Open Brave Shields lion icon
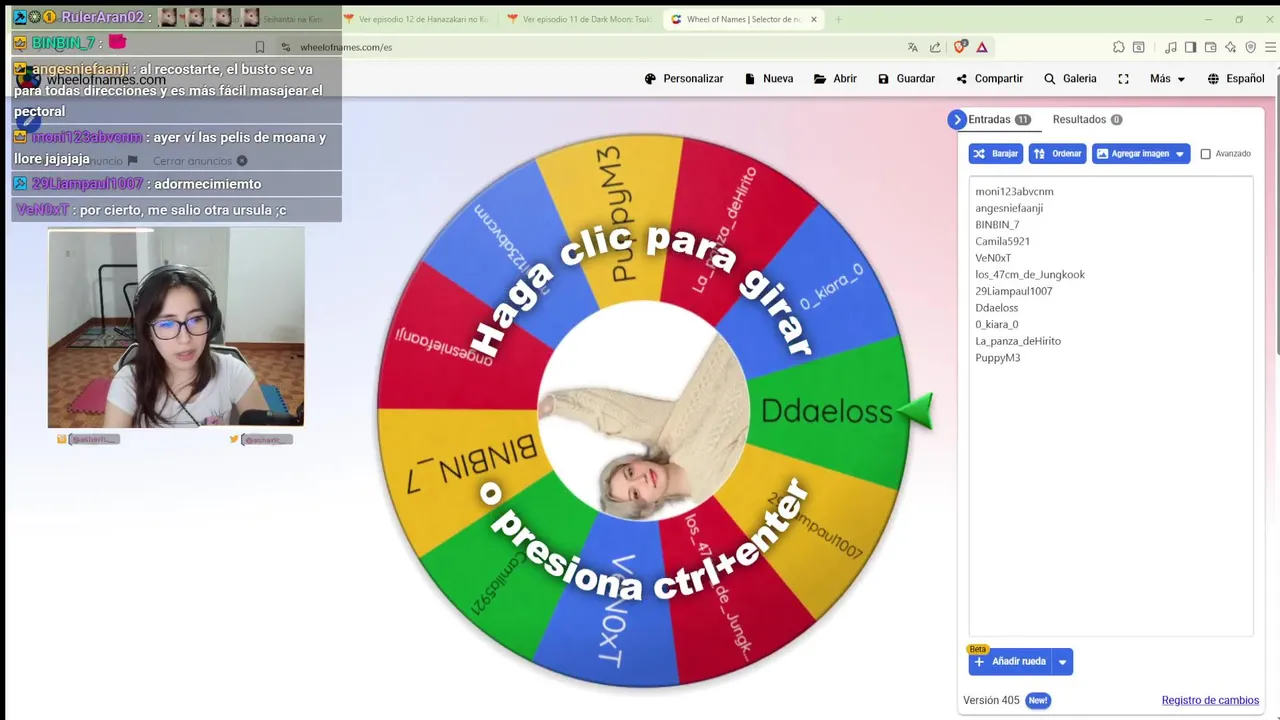This screenshot has height=720, width=1280. (960, 47)
